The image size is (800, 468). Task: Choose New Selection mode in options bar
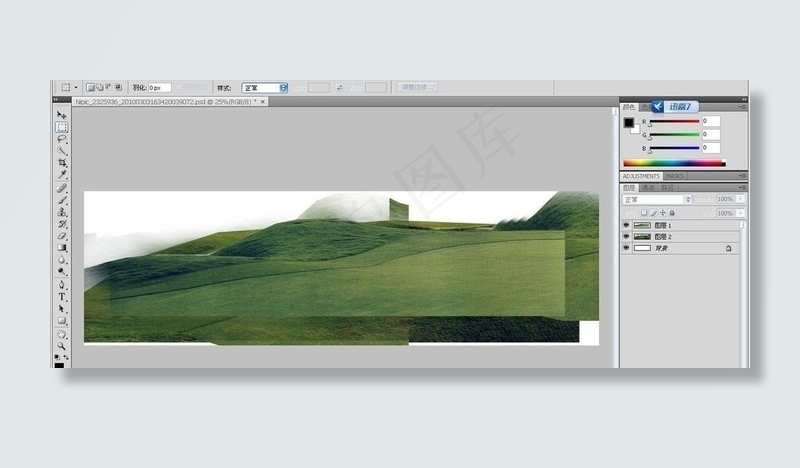[90, 87]
